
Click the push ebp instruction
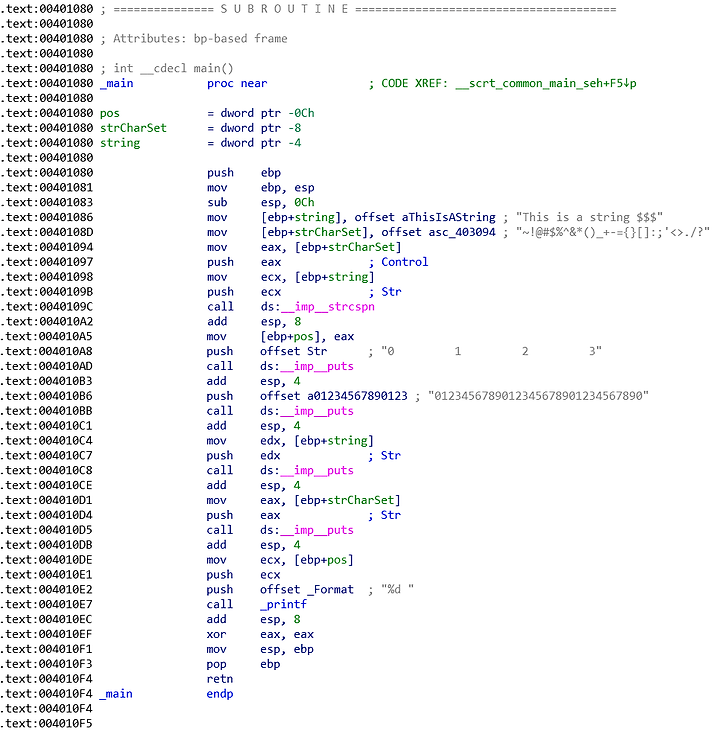(244, 172)
